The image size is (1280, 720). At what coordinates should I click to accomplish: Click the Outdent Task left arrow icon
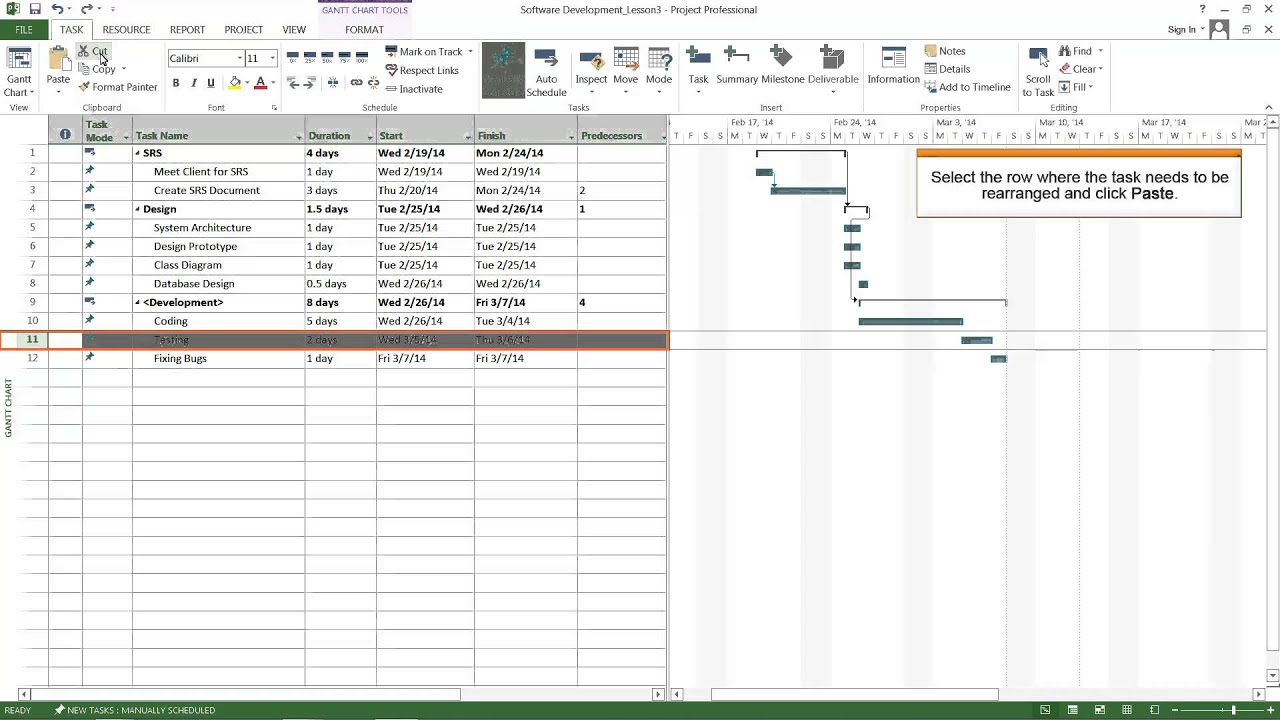coord(294,83)
